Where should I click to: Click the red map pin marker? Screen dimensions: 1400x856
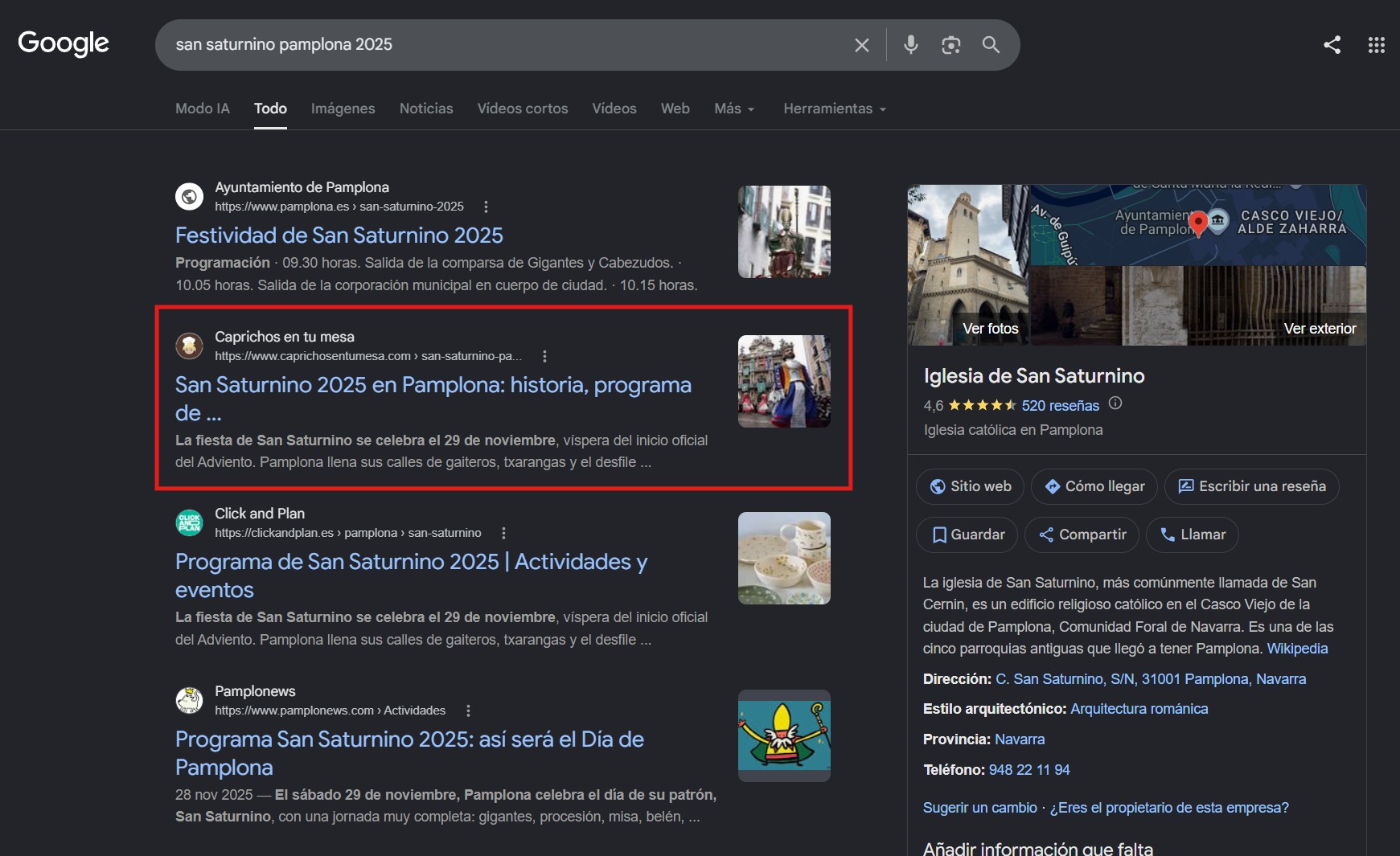coord(1197,224)
